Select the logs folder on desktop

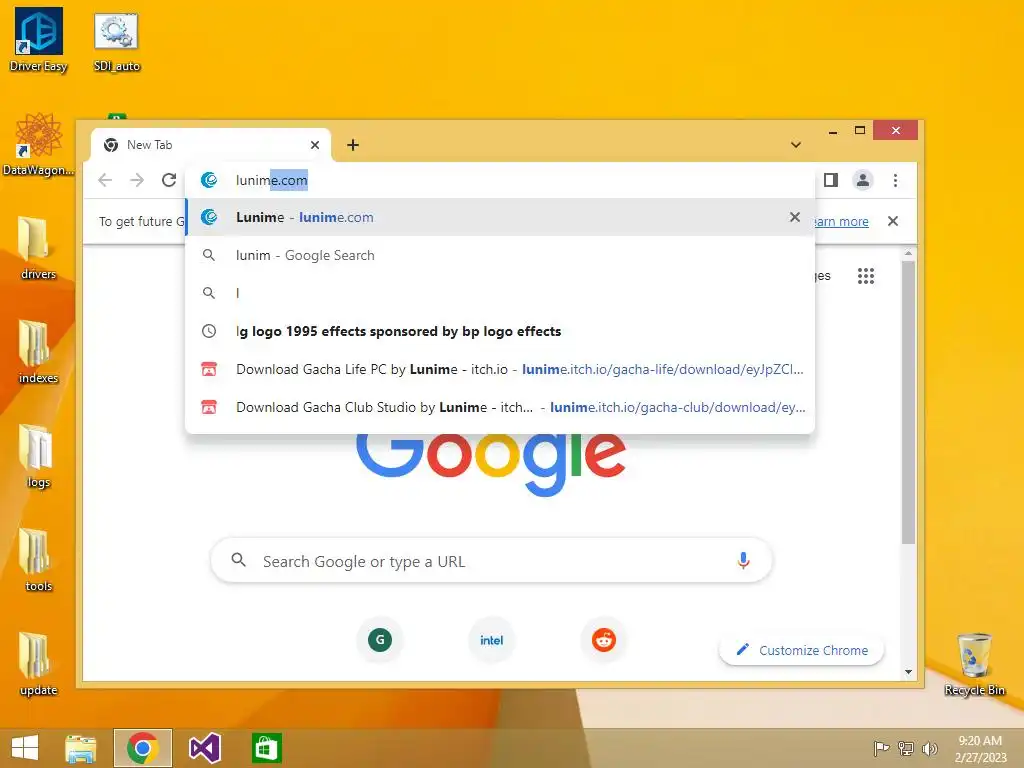[x=38, y=456]
